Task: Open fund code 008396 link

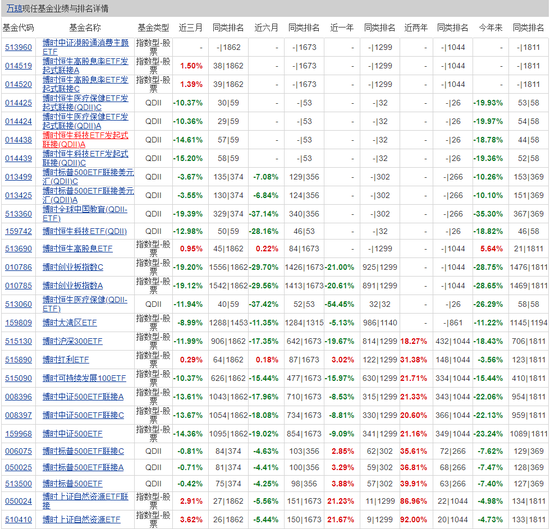Action: pos(19,397)
